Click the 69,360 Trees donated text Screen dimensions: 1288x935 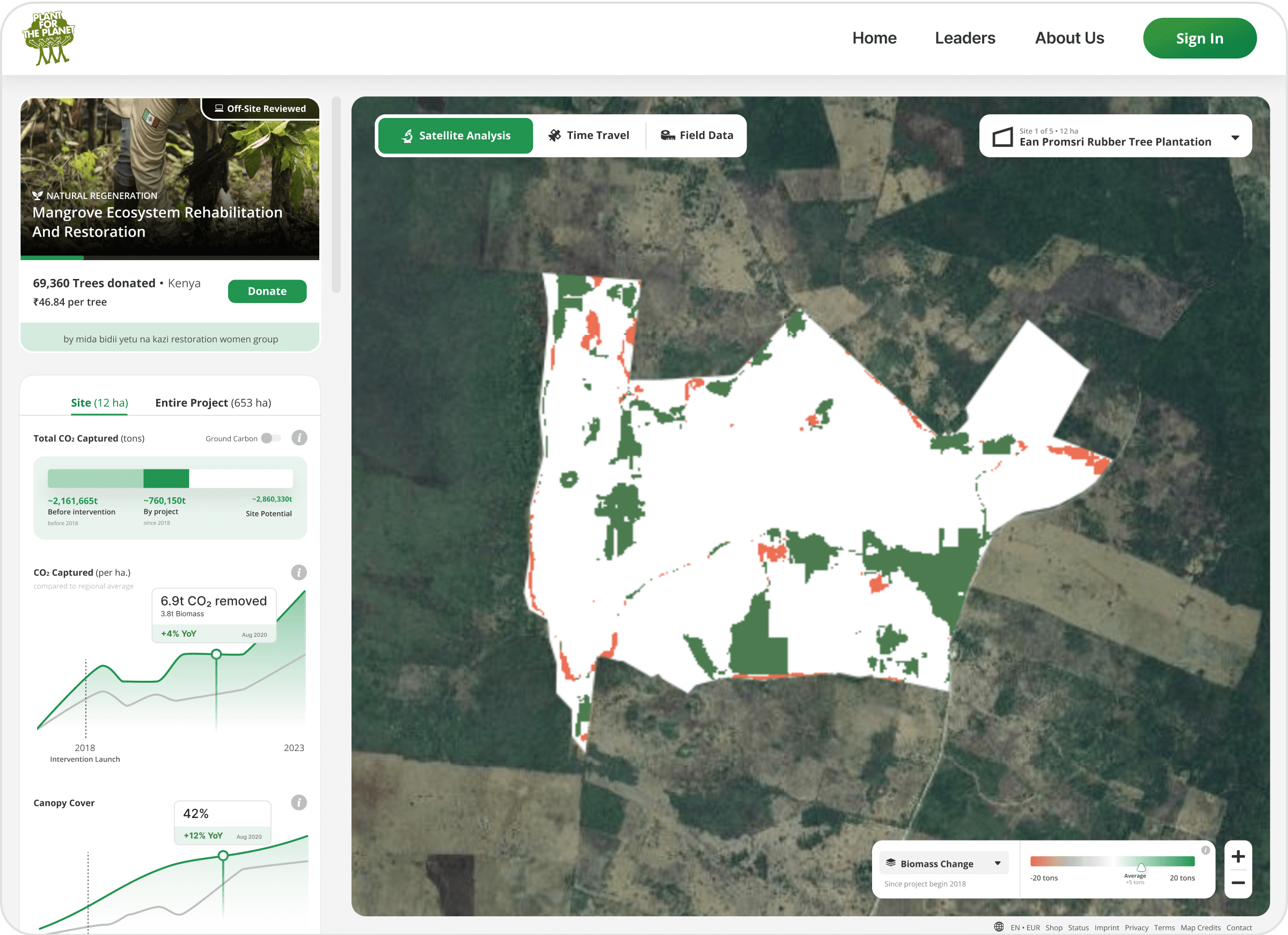tap(94, 283)
